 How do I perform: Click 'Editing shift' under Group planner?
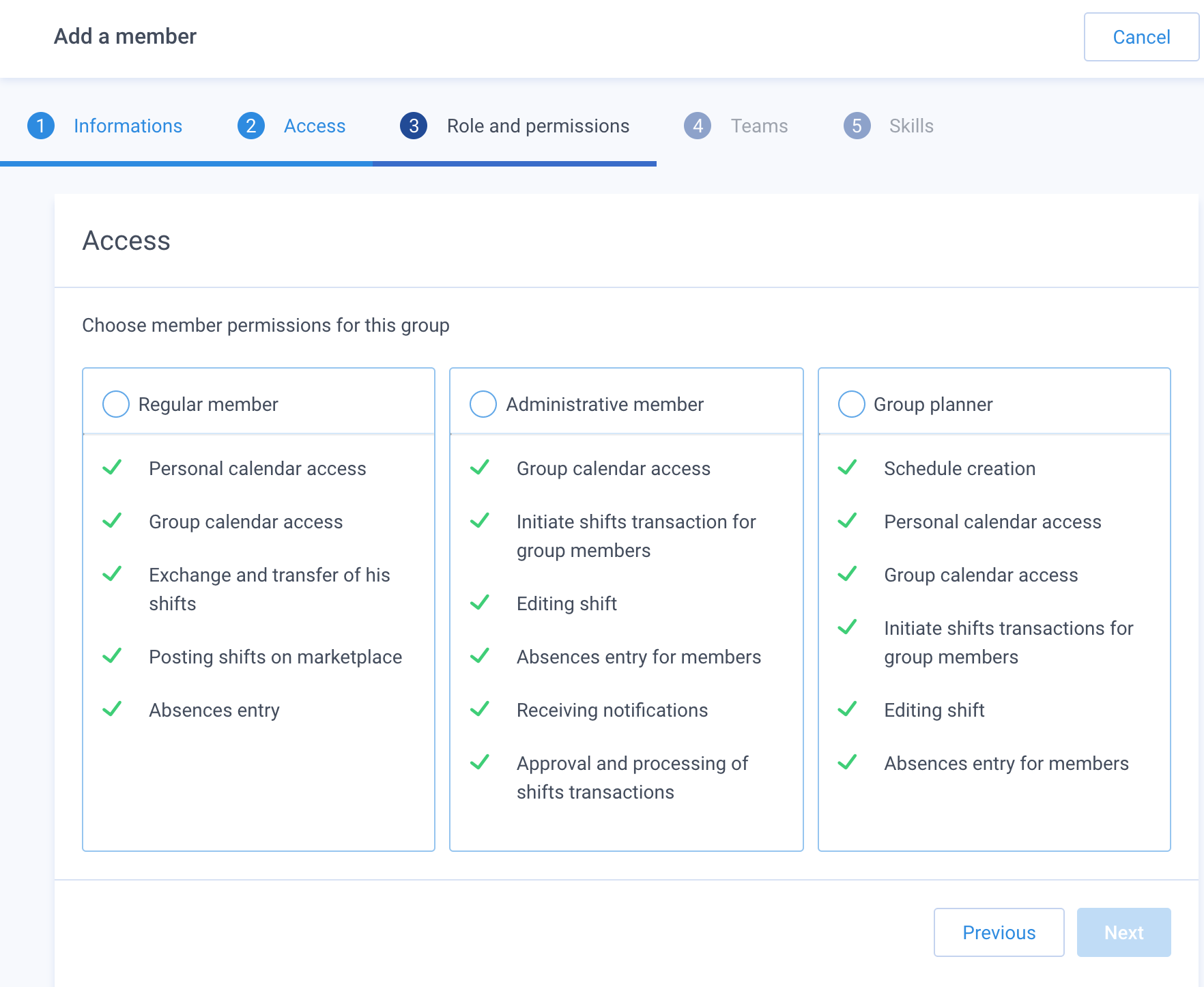point(934,710)
